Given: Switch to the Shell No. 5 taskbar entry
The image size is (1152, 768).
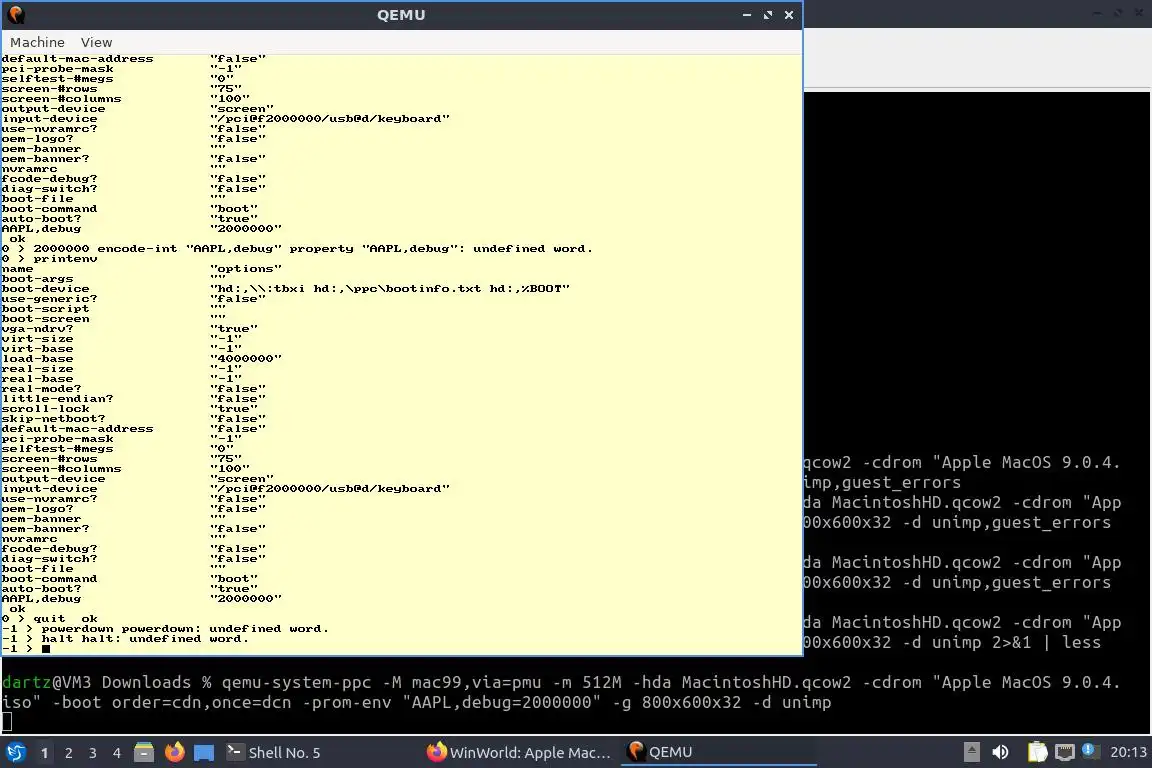Looking at the screenshot, I should (273, 753).
